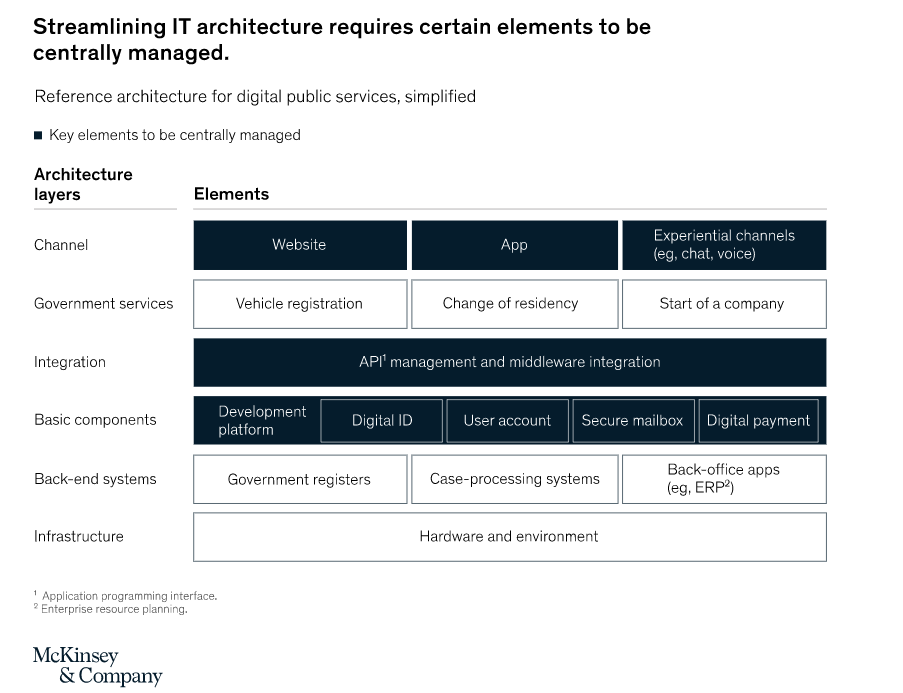Click the Website channel box
903x693 pixels.
(x=300, y=245)
